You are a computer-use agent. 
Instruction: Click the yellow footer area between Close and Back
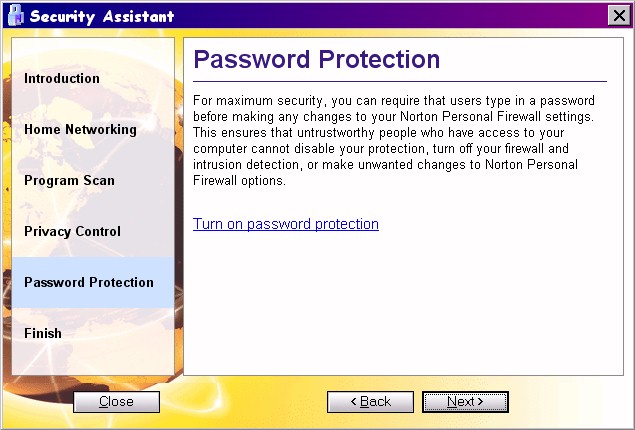(243, 402)
